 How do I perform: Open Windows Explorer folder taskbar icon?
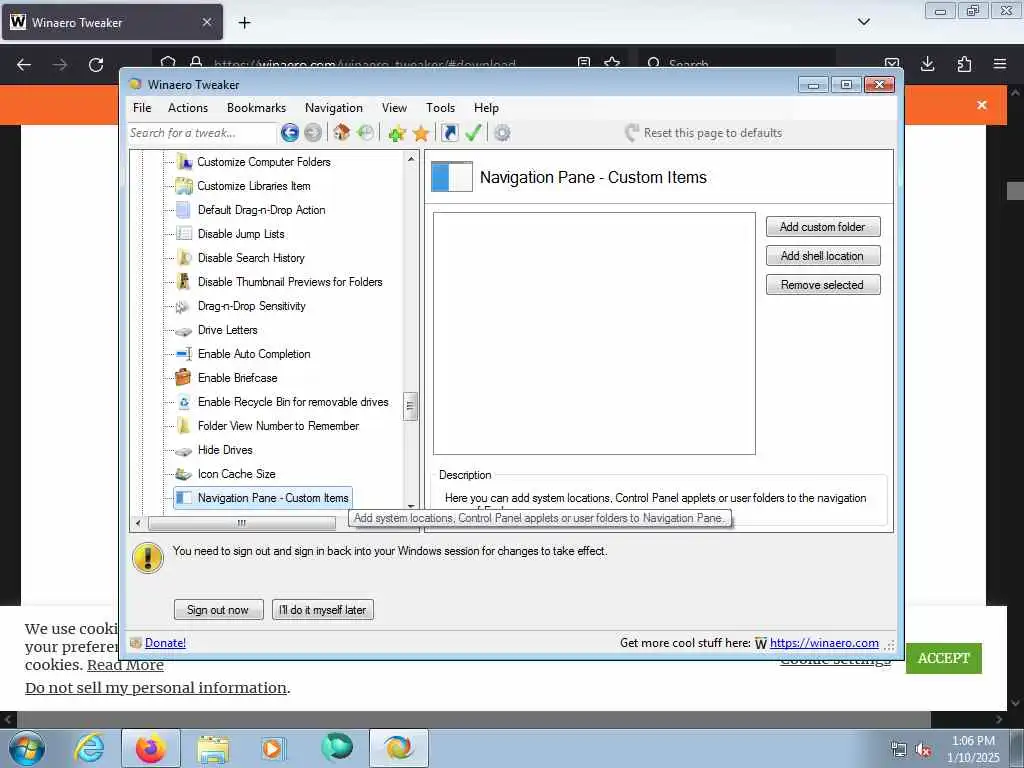(x=213, y=749)
